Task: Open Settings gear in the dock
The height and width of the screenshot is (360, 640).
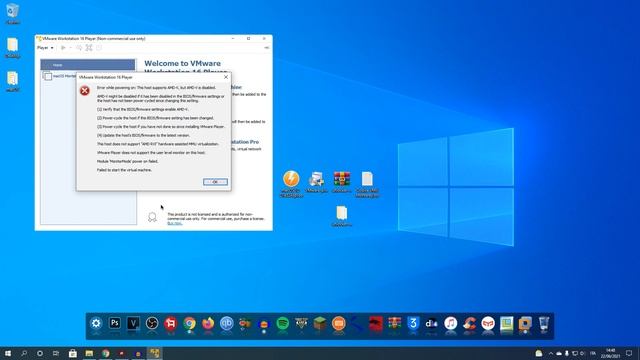Action: click(96, 323)
